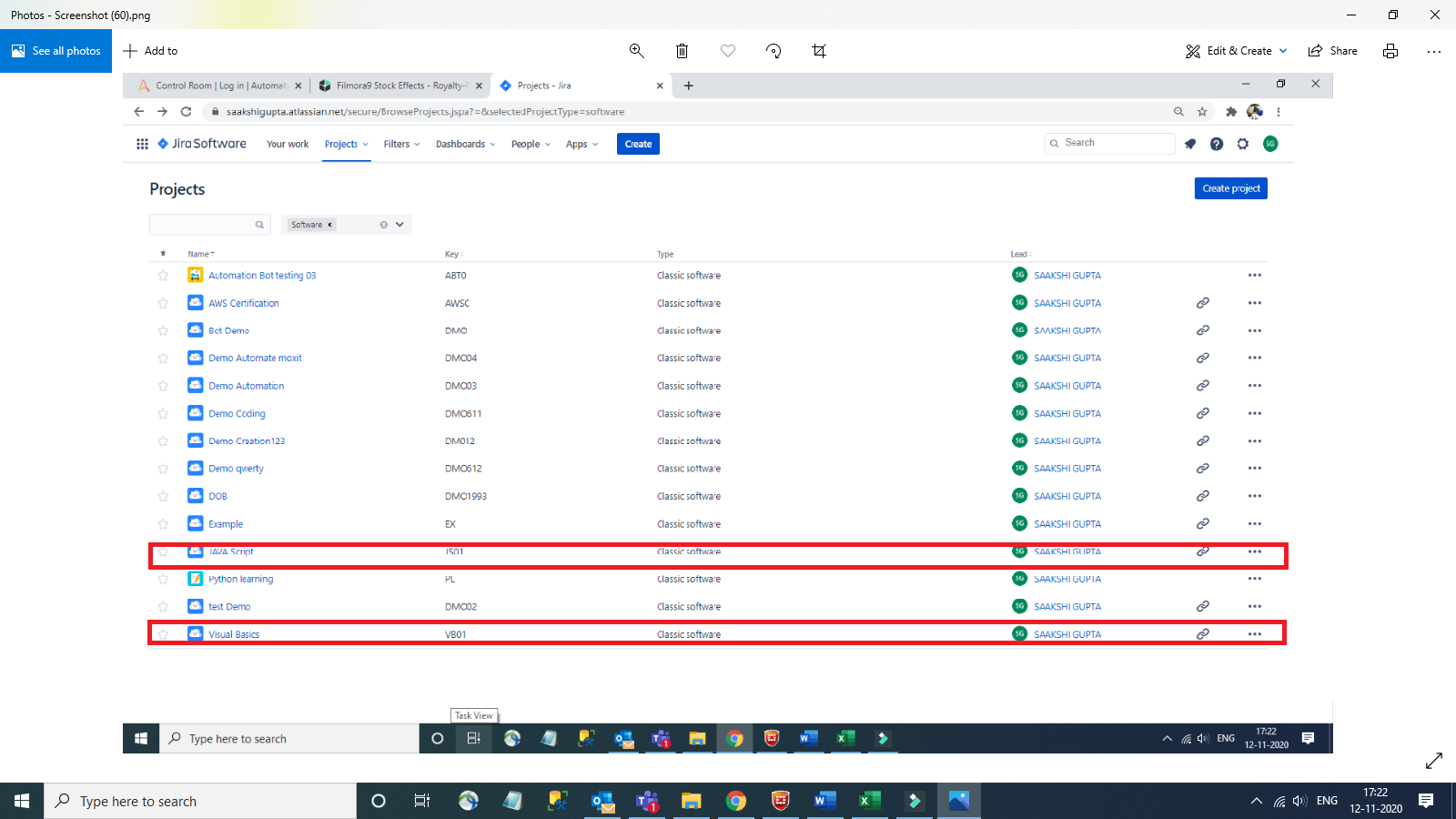The width and height of the screenshot is (1456, 819).
Task: Click the Photos app icon on taskbar
Action: 959,801
